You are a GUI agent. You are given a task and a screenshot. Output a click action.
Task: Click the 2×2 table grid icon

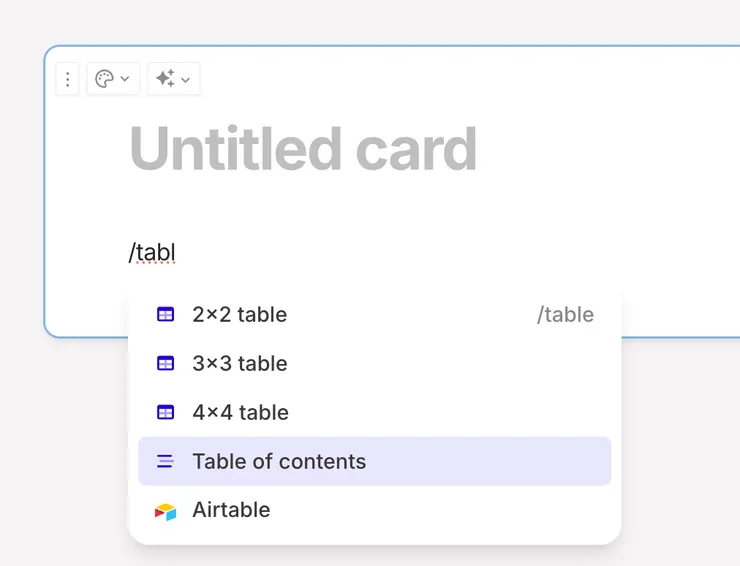tap(166, 315)
